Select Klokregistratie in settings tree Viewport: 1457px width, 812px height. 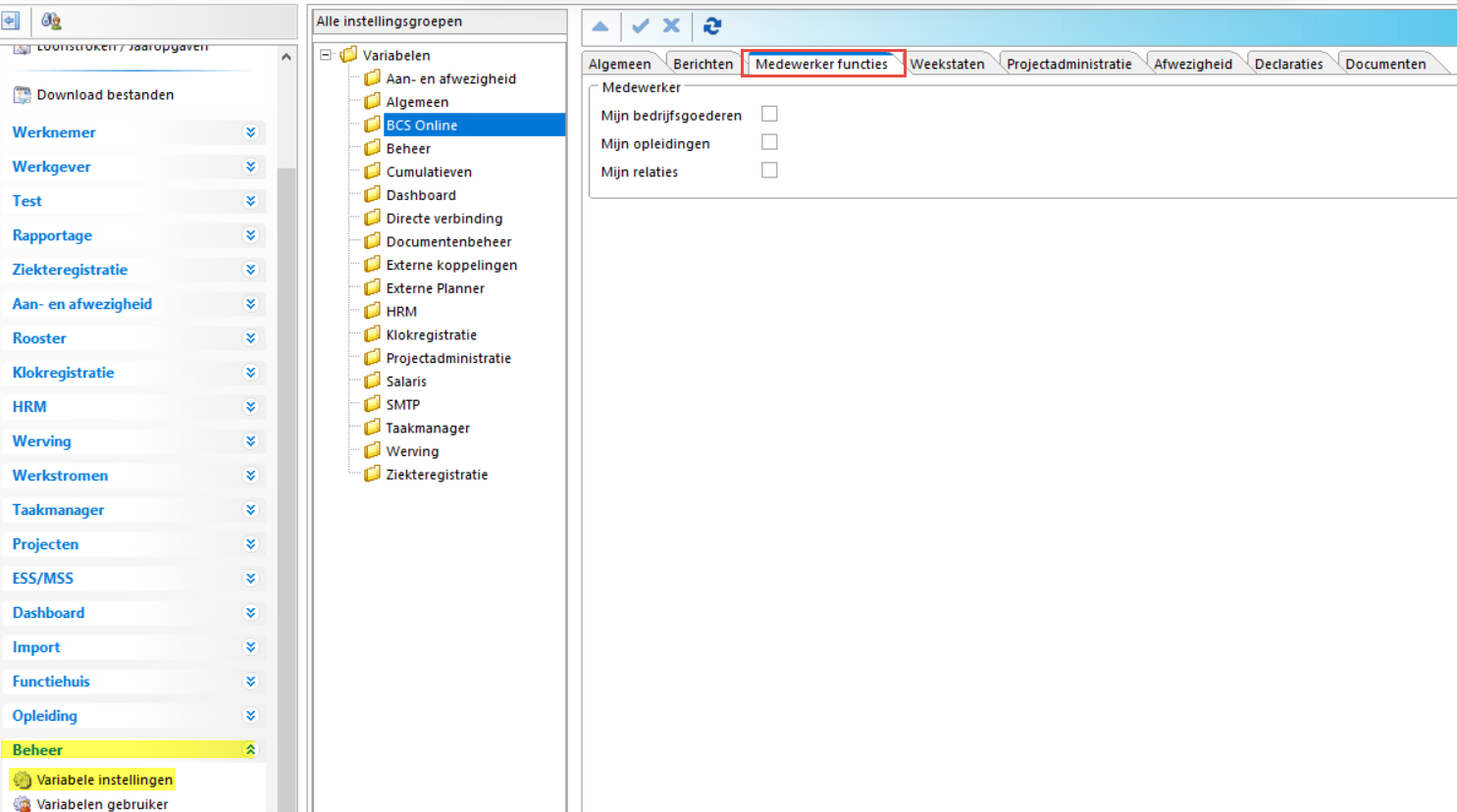(432, 334)
